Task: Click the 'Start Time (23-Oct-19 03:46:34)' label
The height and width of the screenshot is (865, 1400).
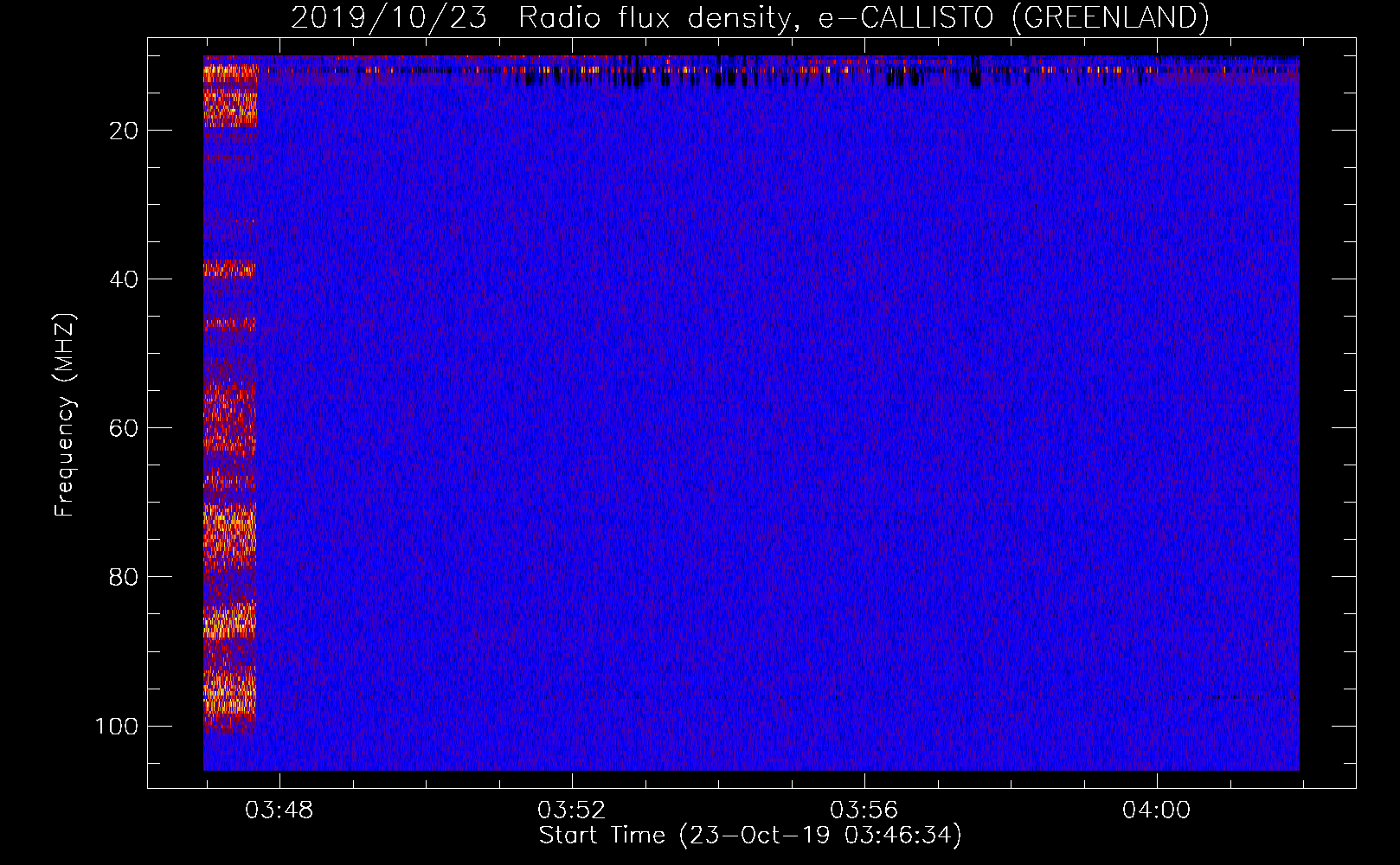Action: [750, 836]
